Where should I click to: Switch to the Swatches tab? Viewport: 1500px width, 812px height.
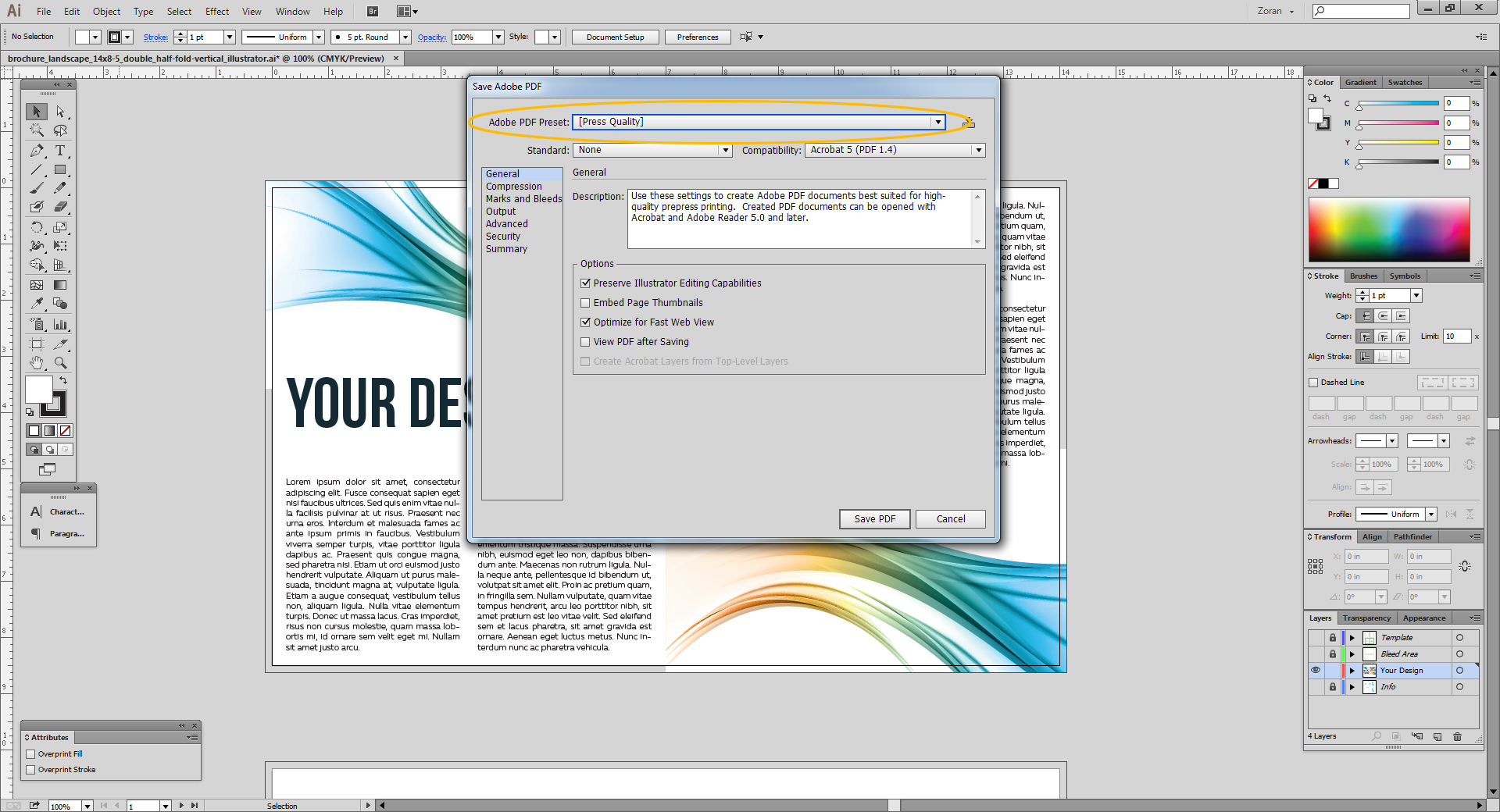[1404, 82]
